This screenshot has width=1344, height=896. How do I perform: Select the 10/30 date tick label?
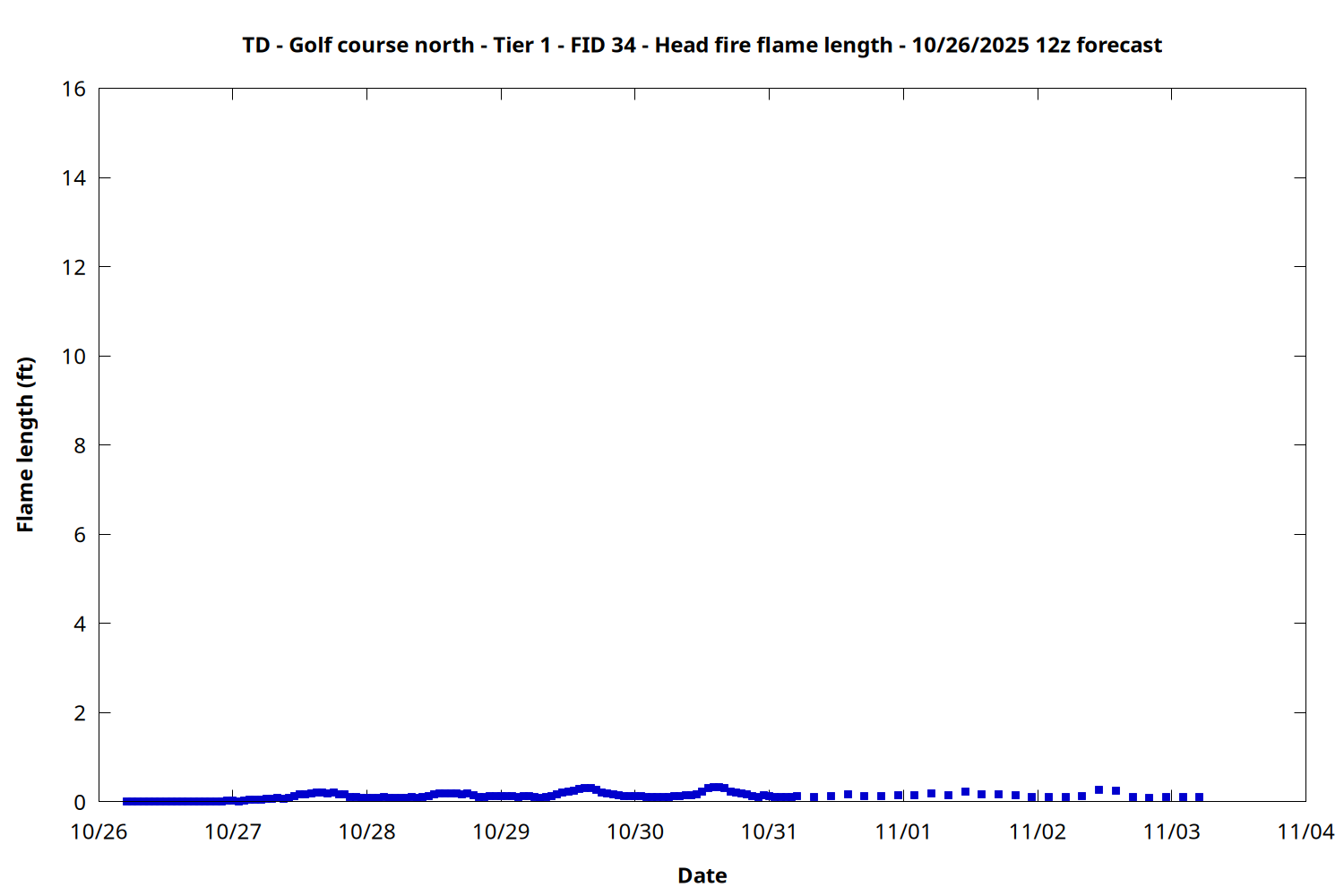coord(635,832)
